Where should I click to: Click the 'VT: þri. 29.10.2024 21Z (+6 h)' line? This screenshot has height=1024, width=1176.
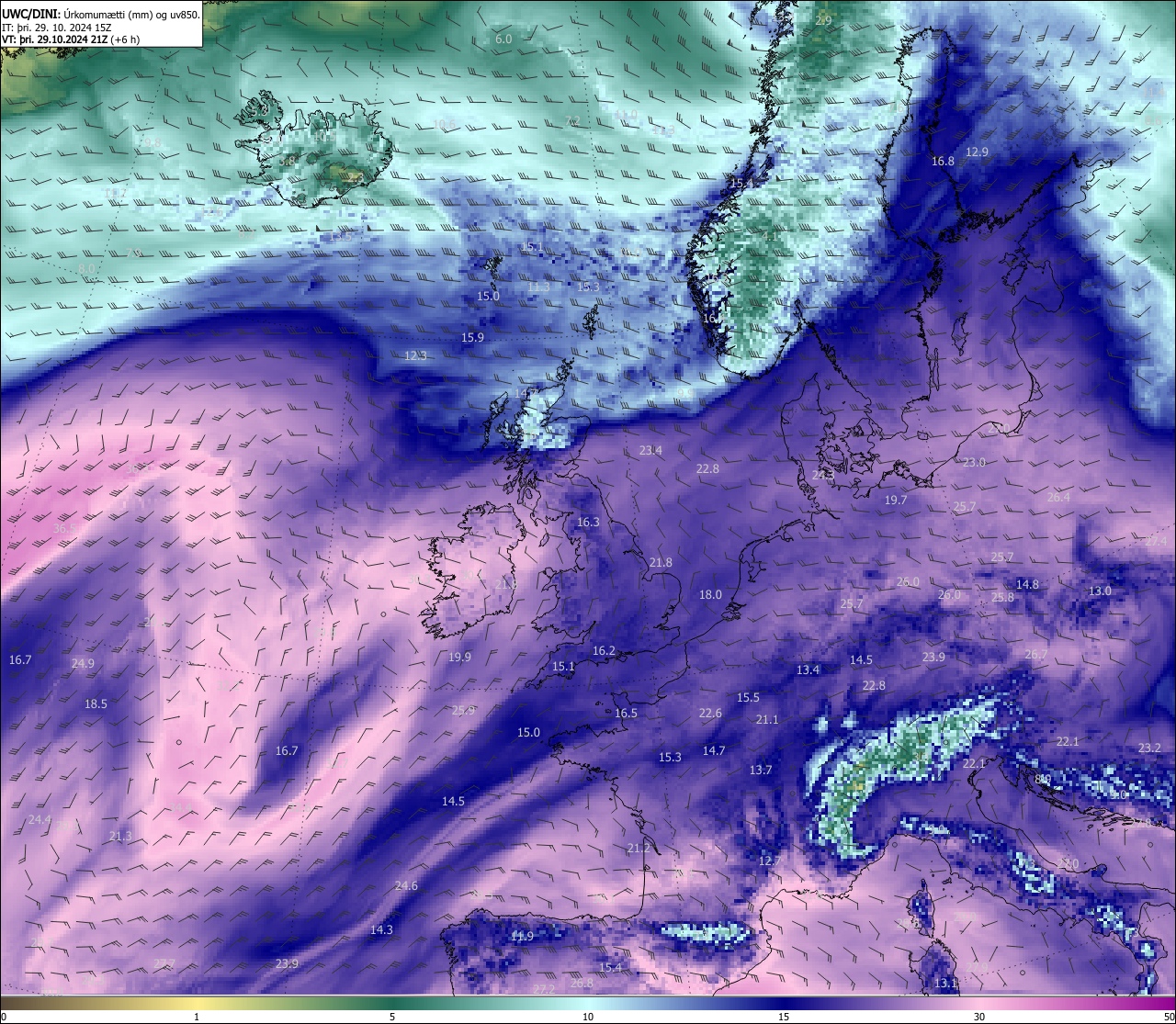(71, 39)
